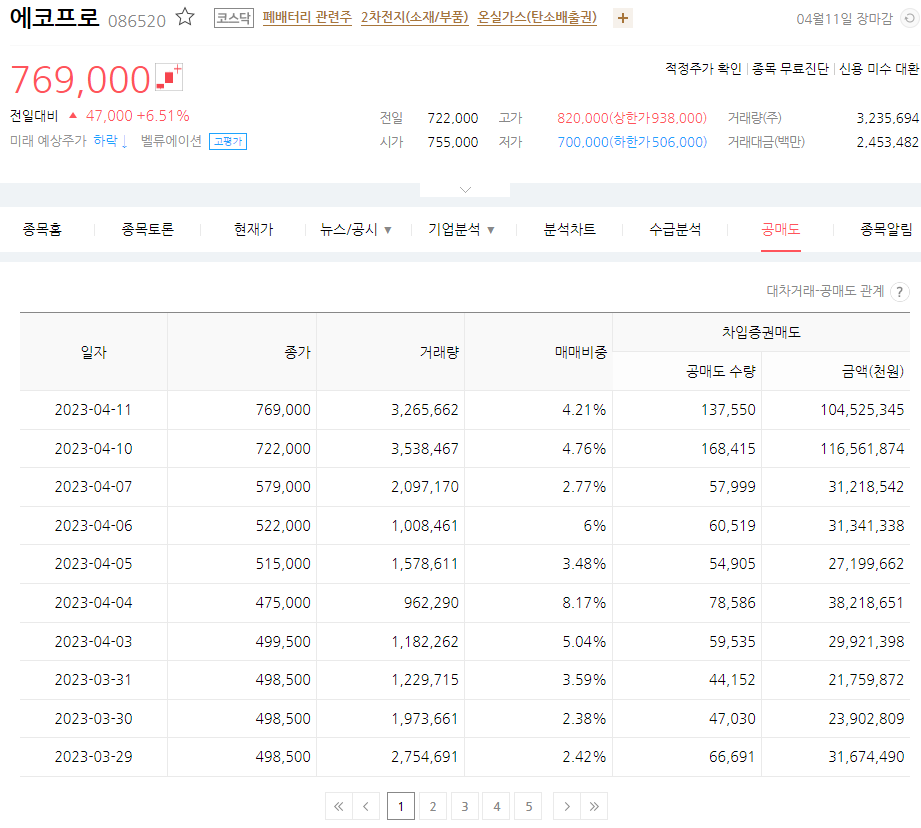This screenshot has width=921, height=828.
Task: Select the 2023-04-11 date cell
Action: tap(93, 410)
